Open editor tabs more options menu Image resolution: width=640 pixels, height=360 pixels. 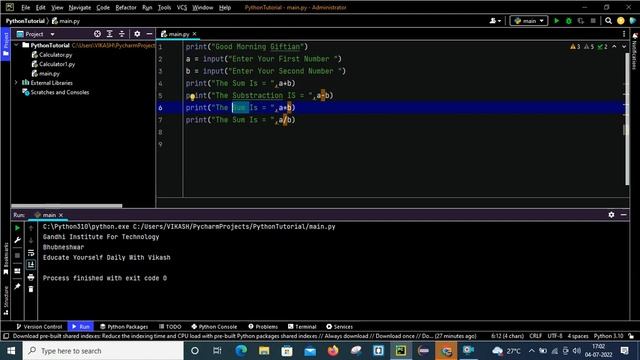(624, 34)
